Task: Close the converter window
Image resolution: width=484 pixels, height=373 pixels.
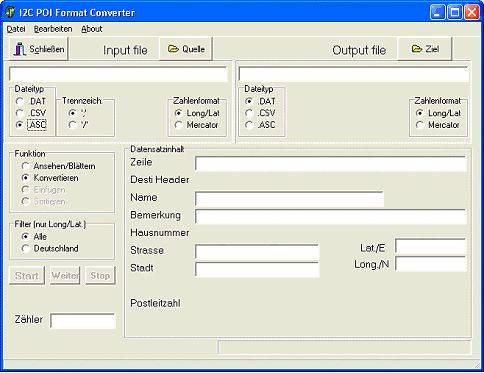Action: pyautogui.click(x=472, y=13)
